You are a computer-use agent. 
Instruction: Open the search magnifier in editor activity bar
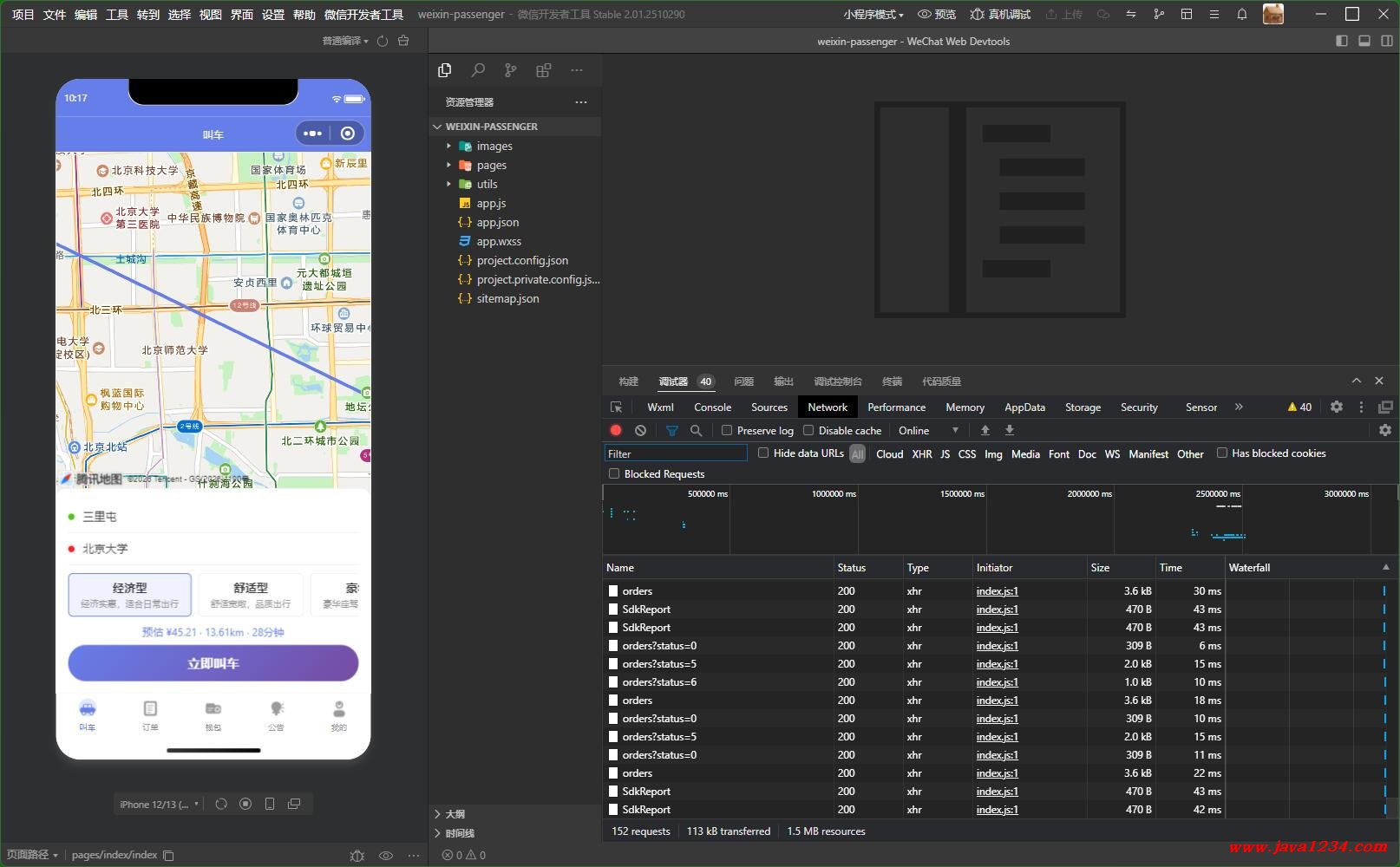(x=478, y=70)
